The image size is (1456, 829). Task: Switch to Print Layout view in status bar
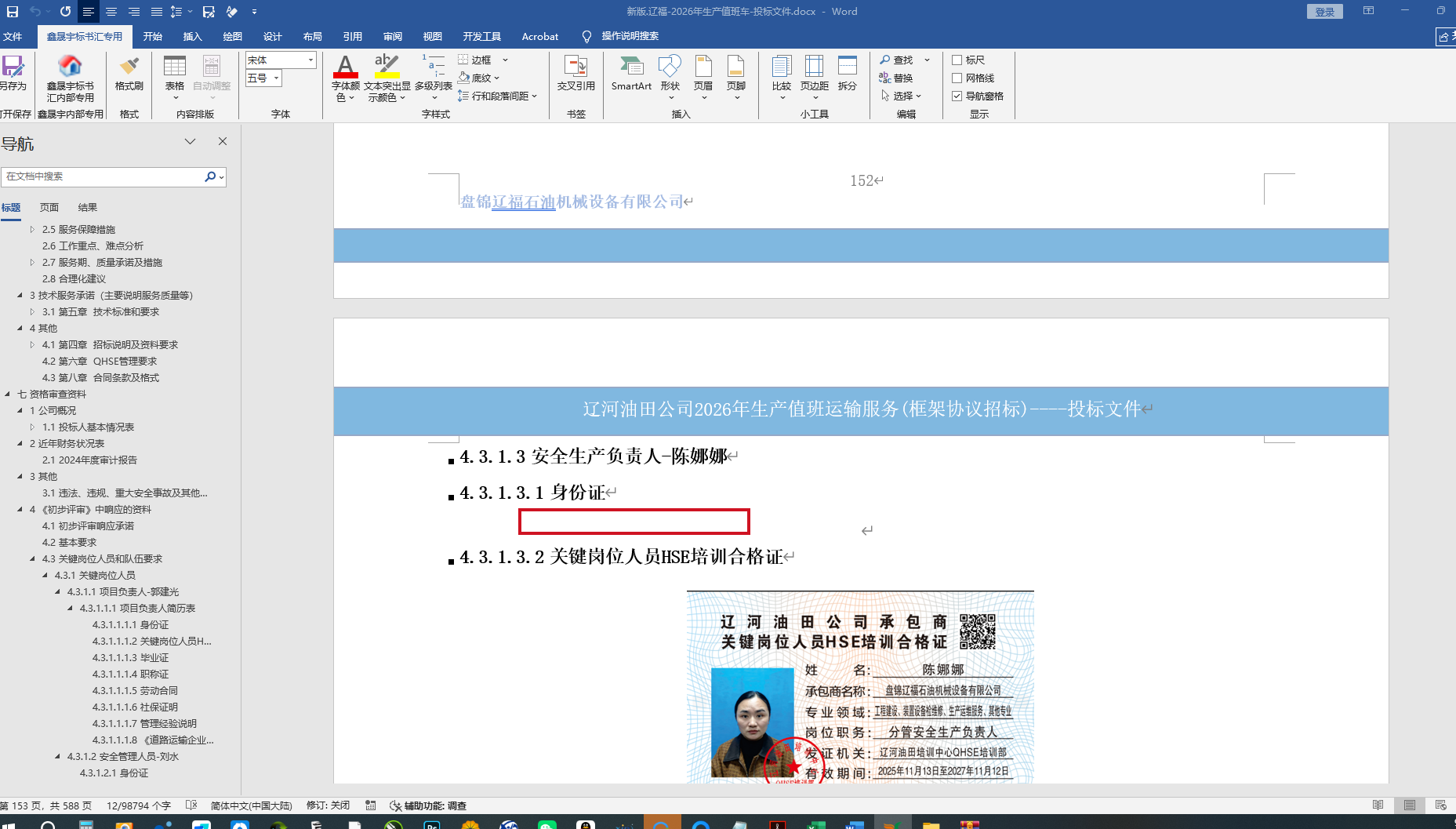(x=1410, y=805)
